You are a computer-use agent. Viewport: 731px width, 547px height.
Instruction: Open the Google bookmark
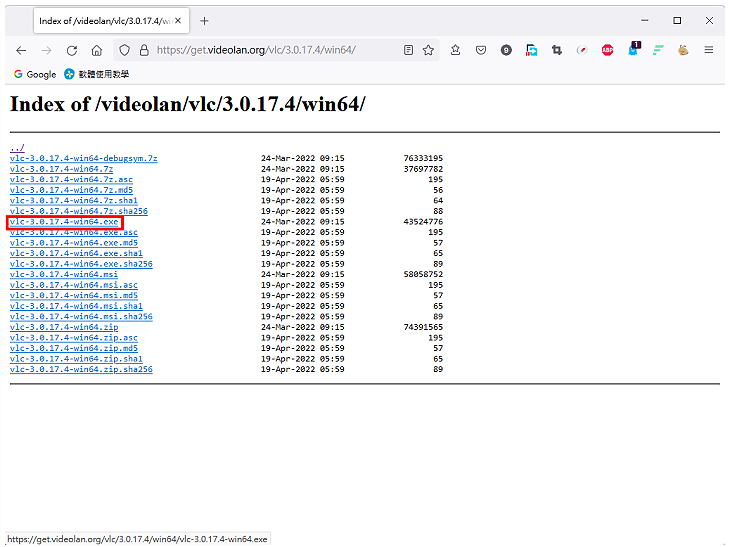[35, 74]
